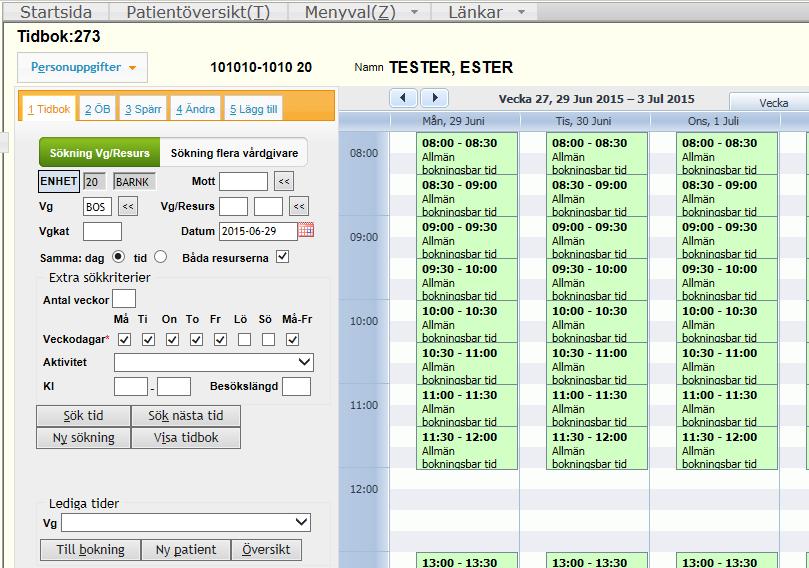Select Wednesday 08:30 - 09:00 bookable slot
This screenshot has width=809, height=568.
[726, 196]
